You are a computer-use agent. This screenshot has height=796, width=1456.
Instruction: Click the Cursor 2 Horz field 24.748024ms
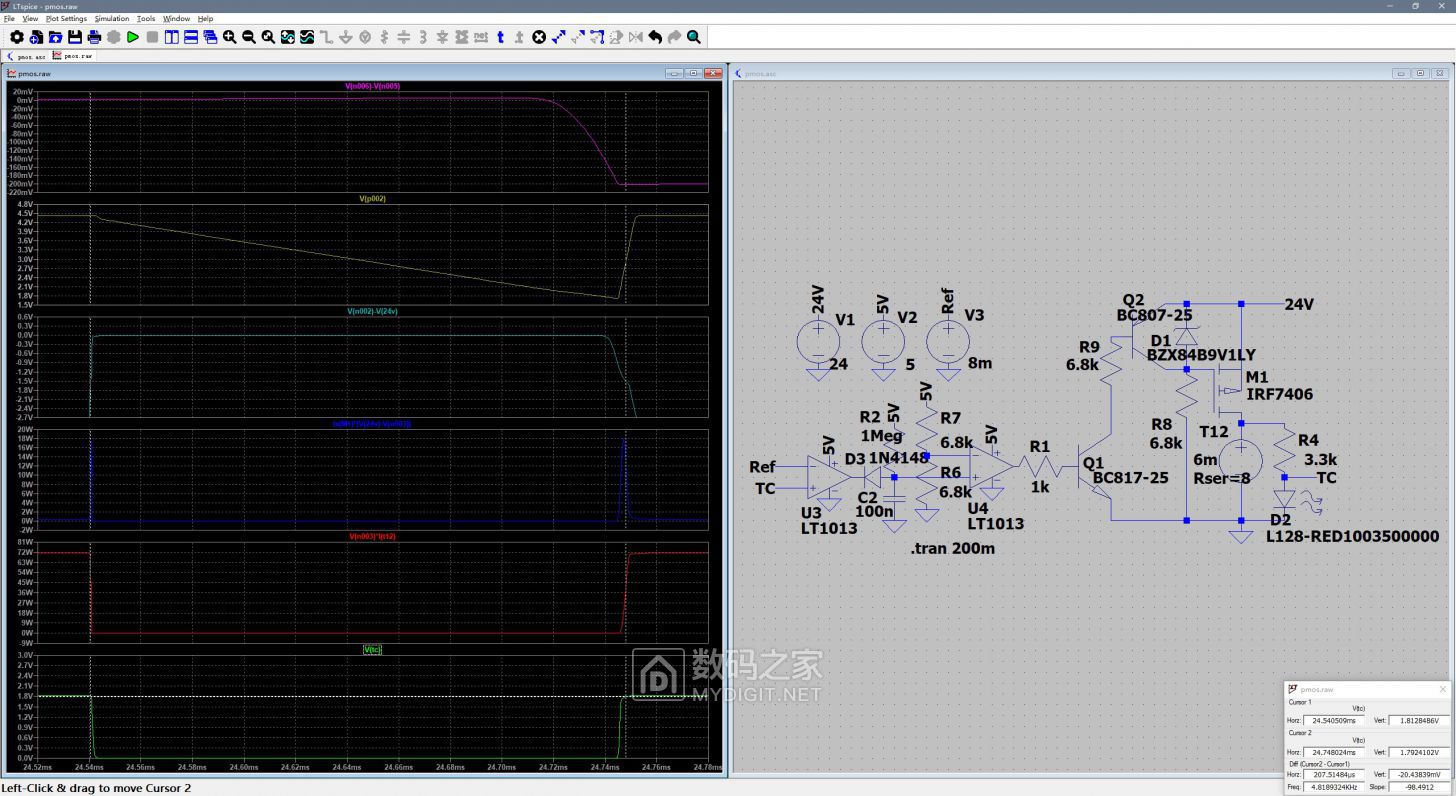click(x=1335, y=752)
